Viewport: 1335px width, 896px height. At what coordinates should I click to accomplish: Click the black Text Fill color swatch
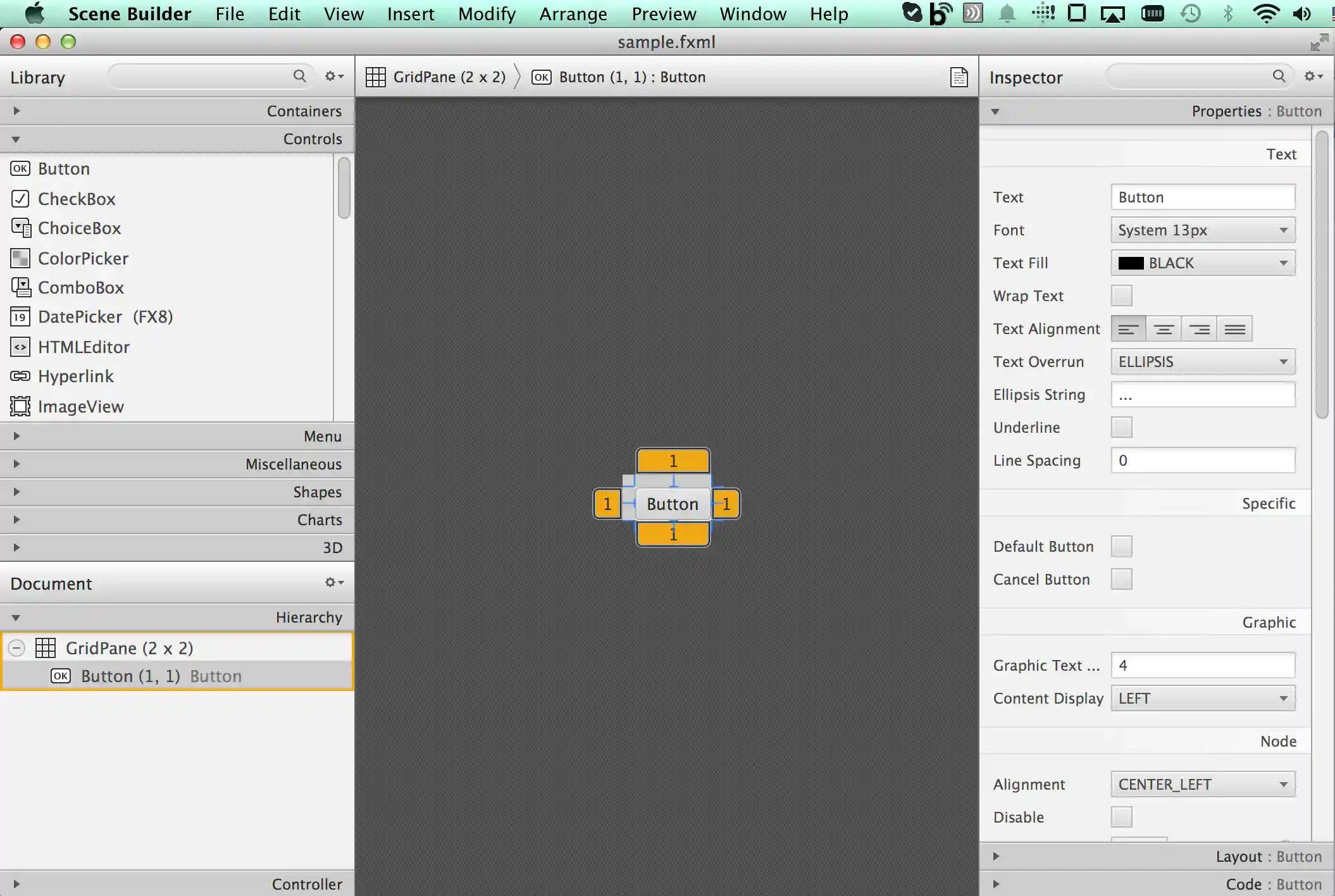tap(1131, 263)
